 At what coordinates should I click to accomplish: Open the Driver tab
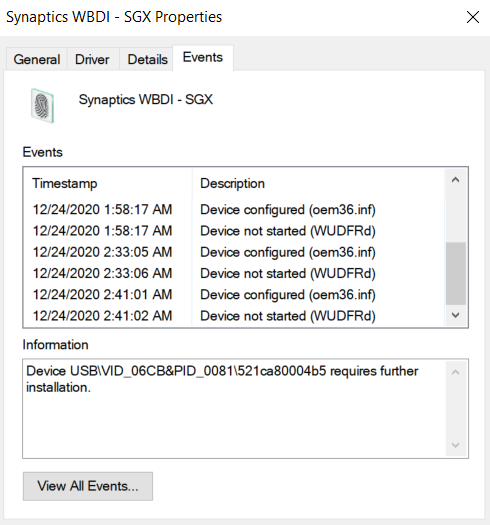coord(92,60)
